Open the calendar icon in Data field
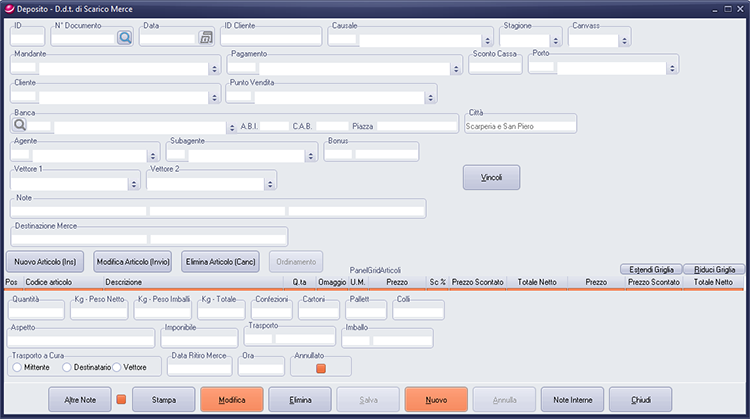 206,38
